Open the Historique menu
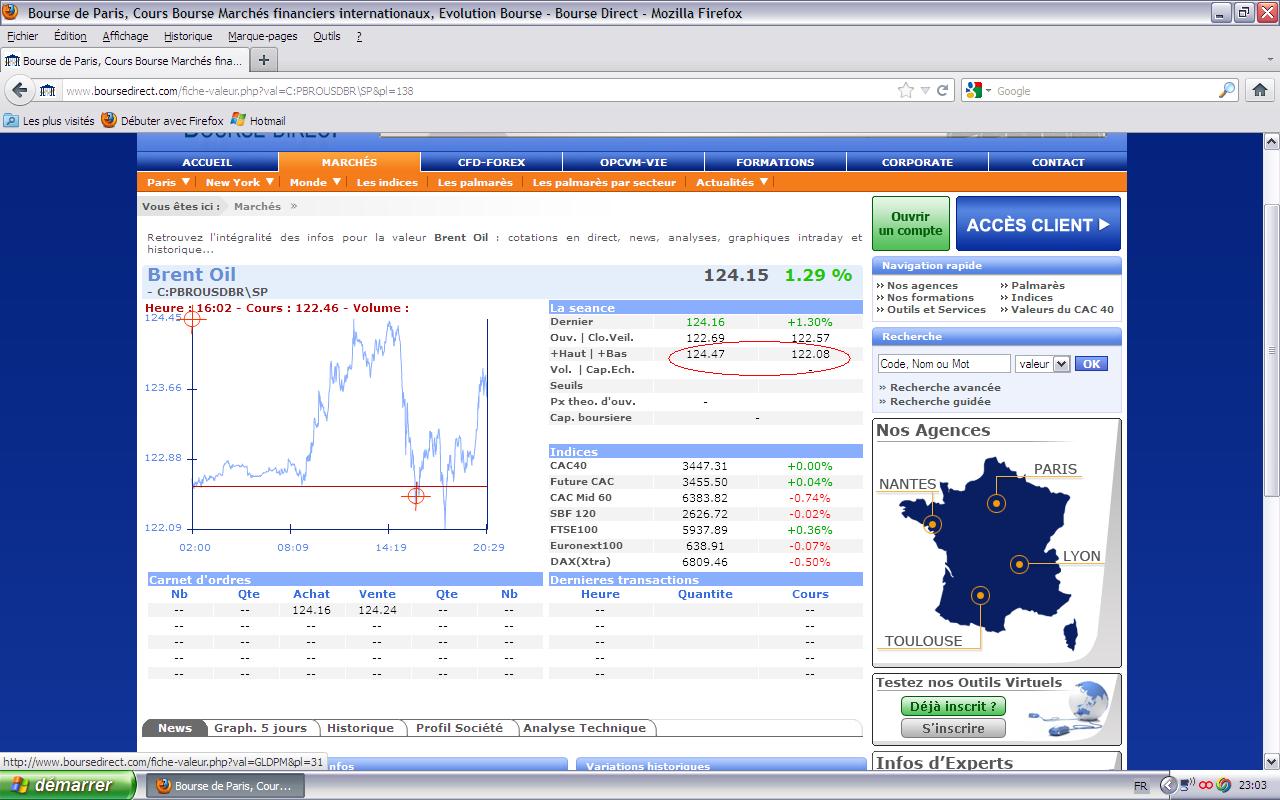Image resolution: width=1280 pixels, height=800 pixels. click(188, 36)
